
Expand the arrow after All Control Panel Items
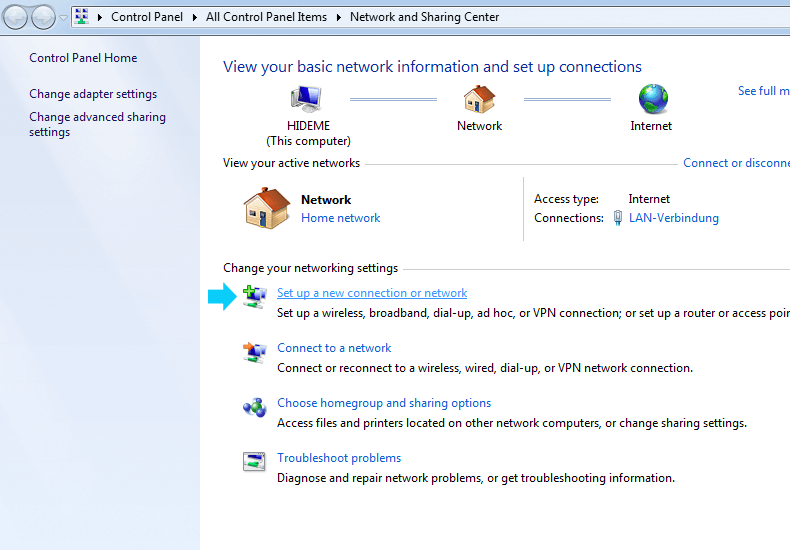click(x=338, y=17)
